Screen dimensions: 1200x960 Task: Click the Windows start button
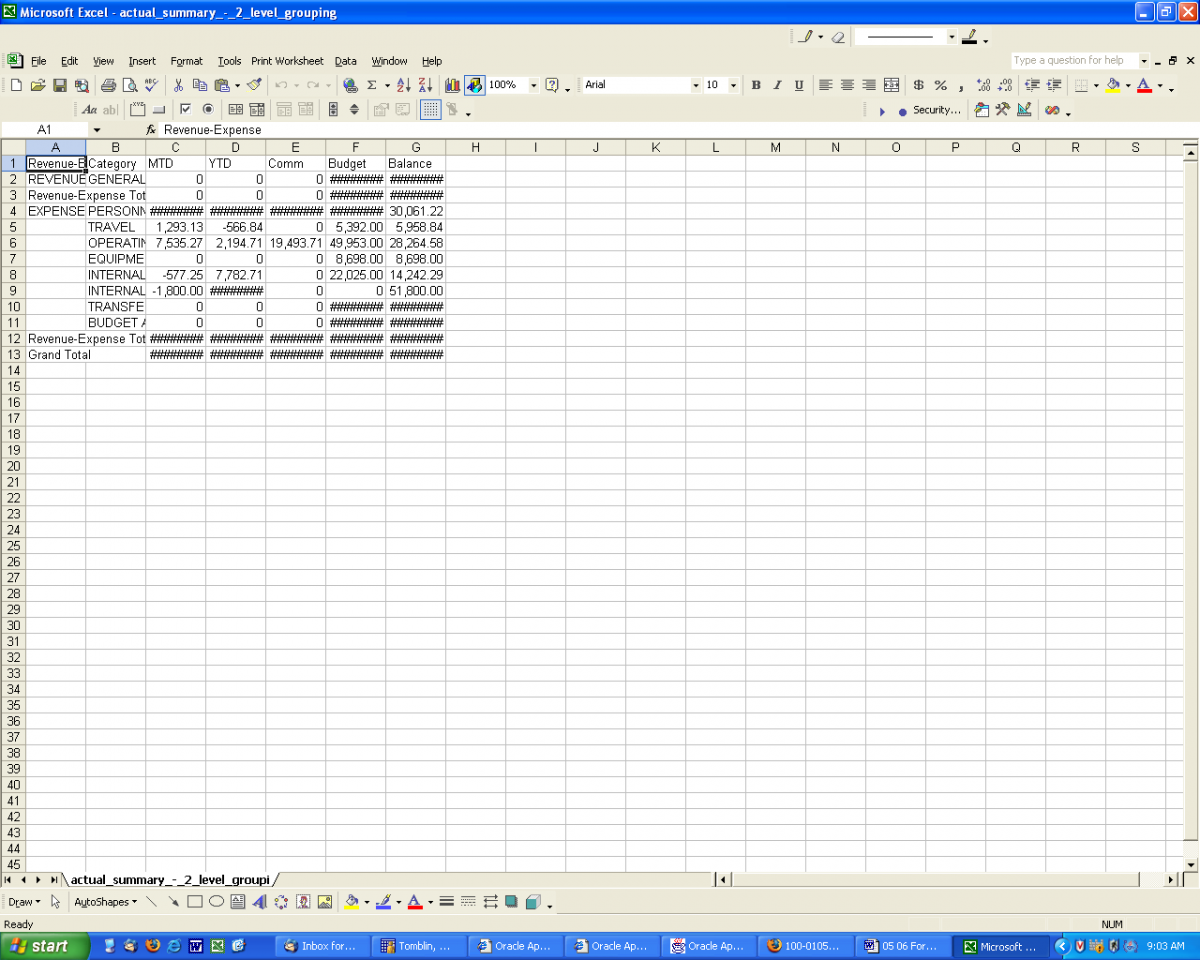(x=45, y=946)
